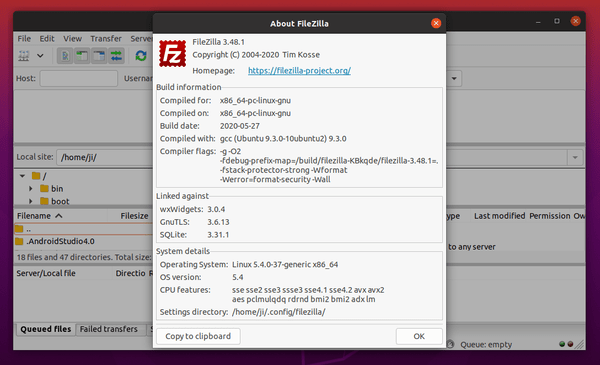
Task: Click the Server/Local file column header
Action: [46, 273]
